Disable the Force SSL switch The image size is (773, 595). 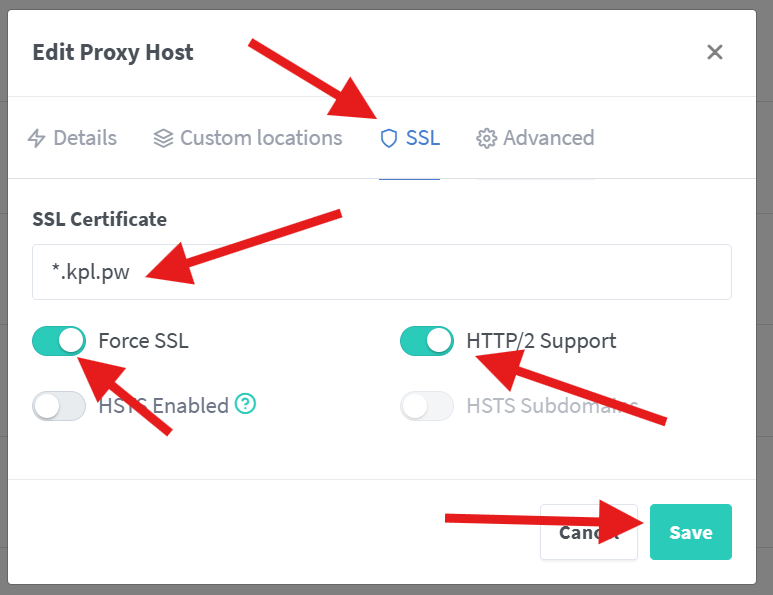(59, 341)
